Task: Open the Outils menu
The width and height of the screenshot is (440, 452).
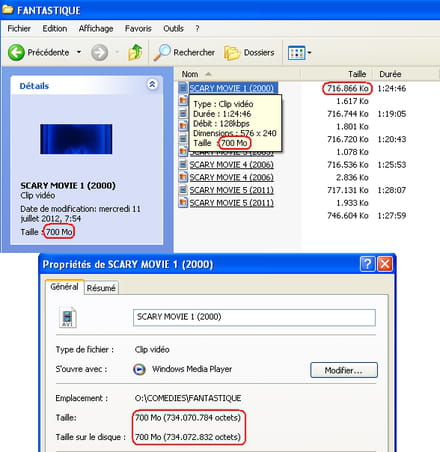Action: 173,29
